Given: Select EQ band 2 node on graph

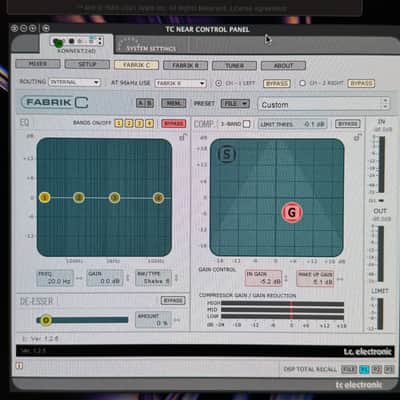Looking at the screenshot, I should coord(79,198).
